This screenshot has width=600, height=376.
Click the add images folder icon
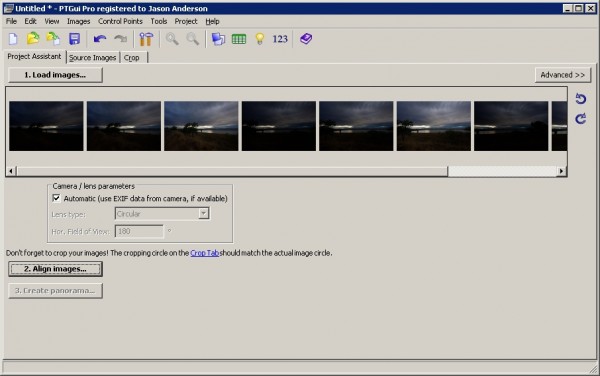click(53, 39)
